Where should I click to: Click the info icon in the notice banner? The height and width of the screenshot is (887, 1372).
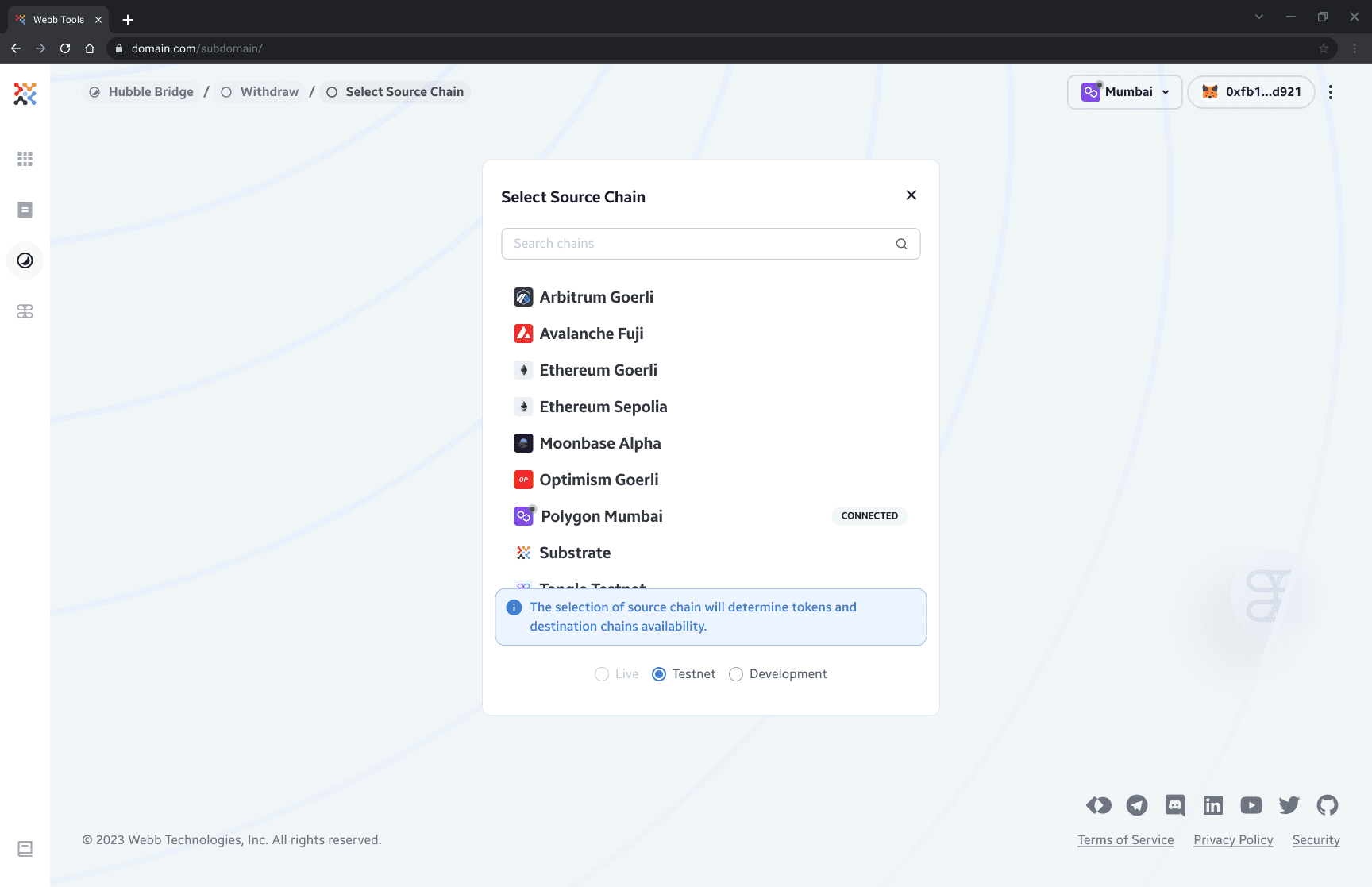[514, 607]
